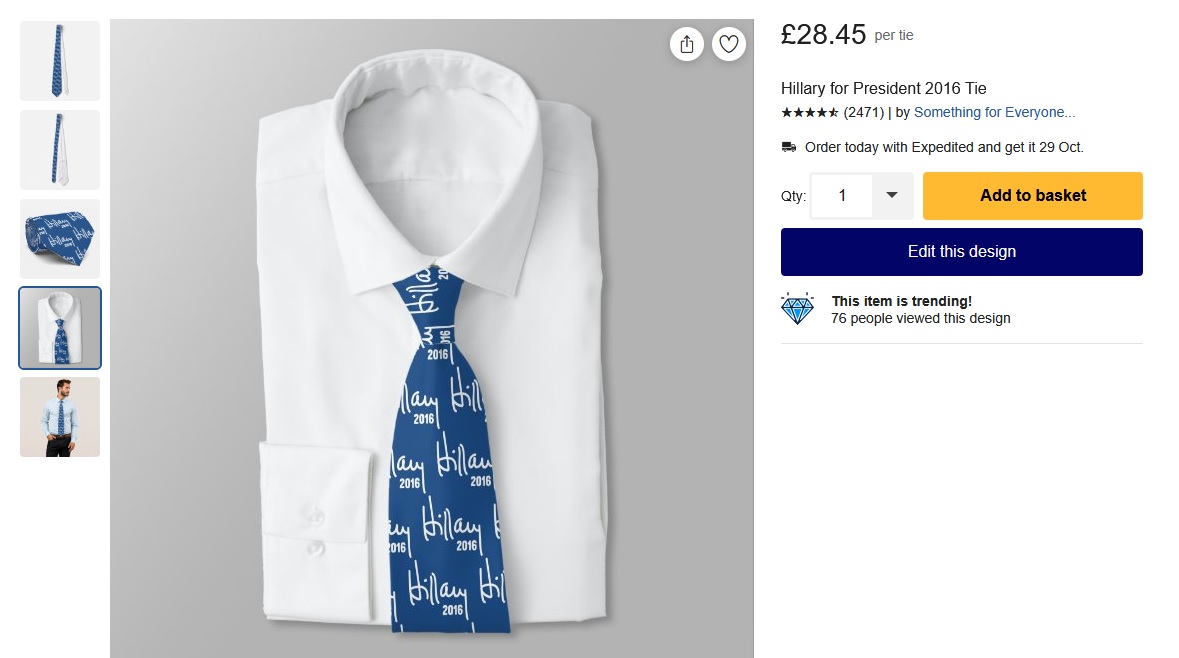Screen dimensions: 1179x658
Task: Click the delivery truck icon
Action: (789, 147)
